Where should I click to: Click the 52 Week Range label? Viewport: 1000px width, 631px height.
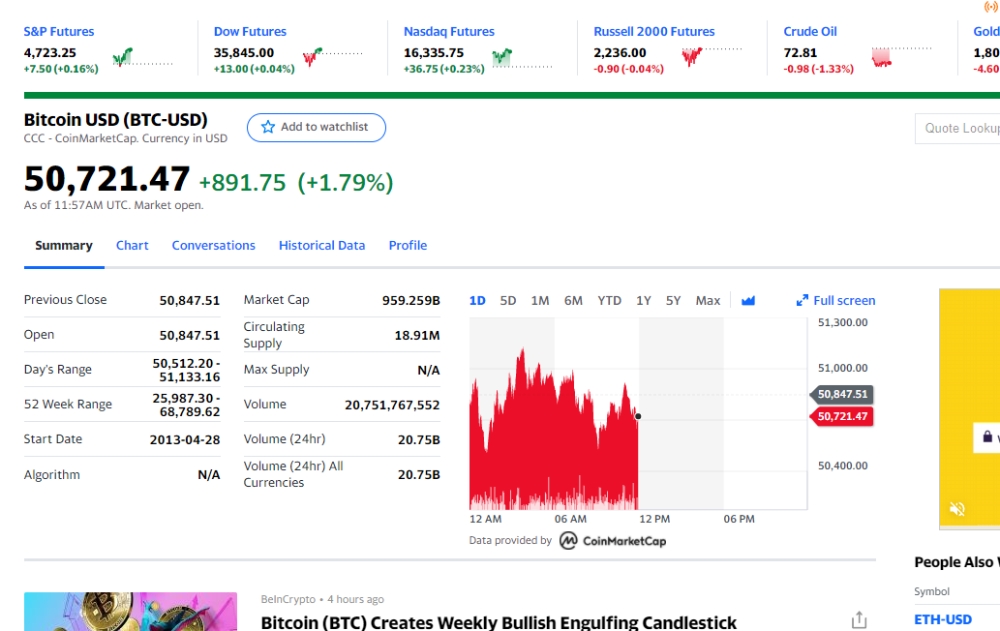tap(68, 405)
